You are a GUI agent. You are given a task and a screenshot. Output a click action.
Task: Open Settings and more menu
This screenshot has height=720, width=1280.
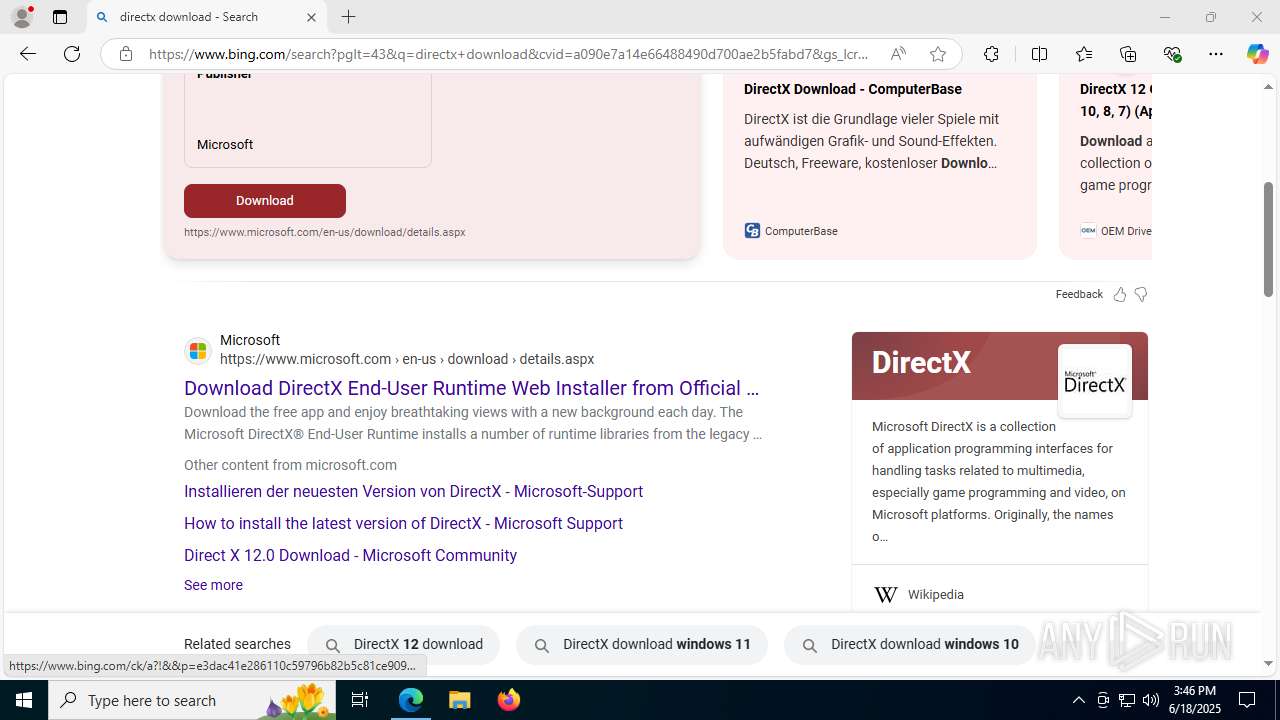coord(1216,54)
